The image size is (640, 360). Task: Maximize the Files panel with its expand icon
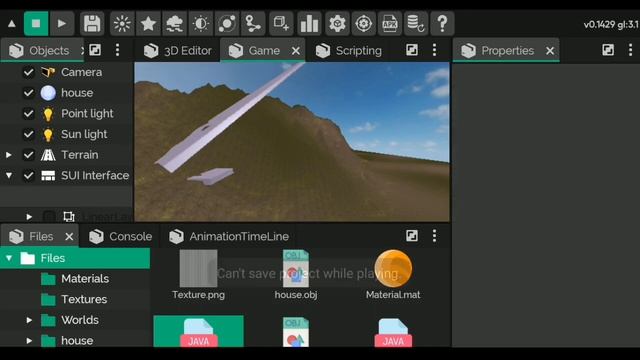coord(412,236)
